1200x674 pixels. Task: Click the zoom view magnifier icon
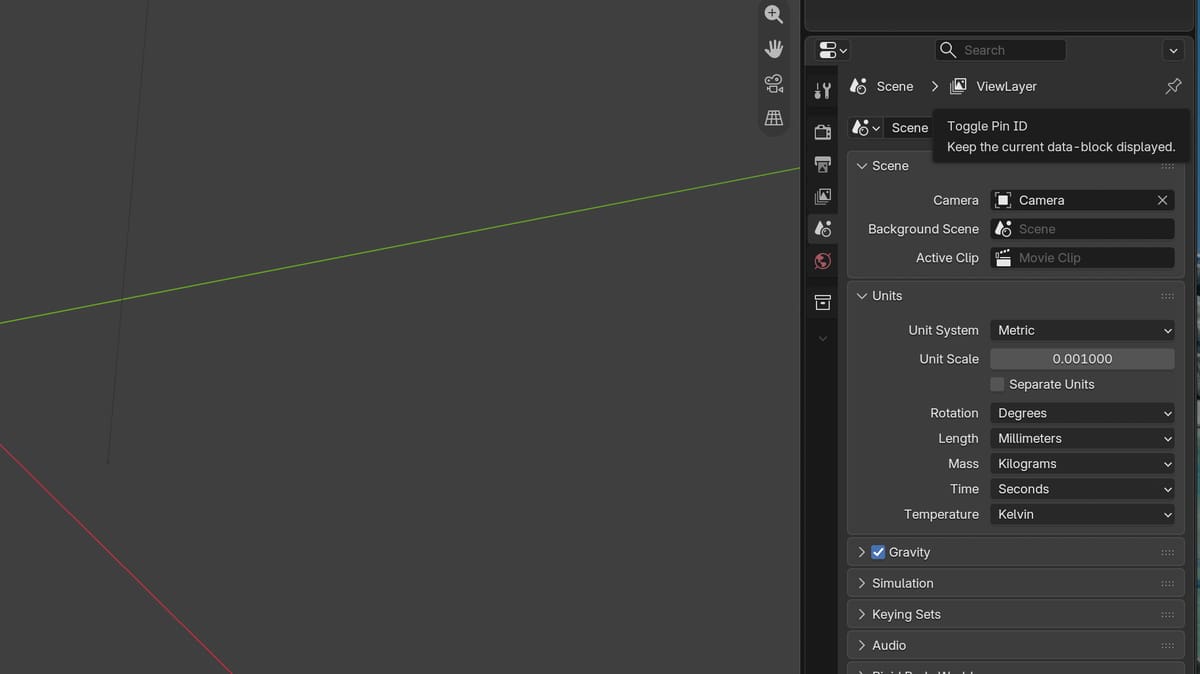[x=773, y=14]
